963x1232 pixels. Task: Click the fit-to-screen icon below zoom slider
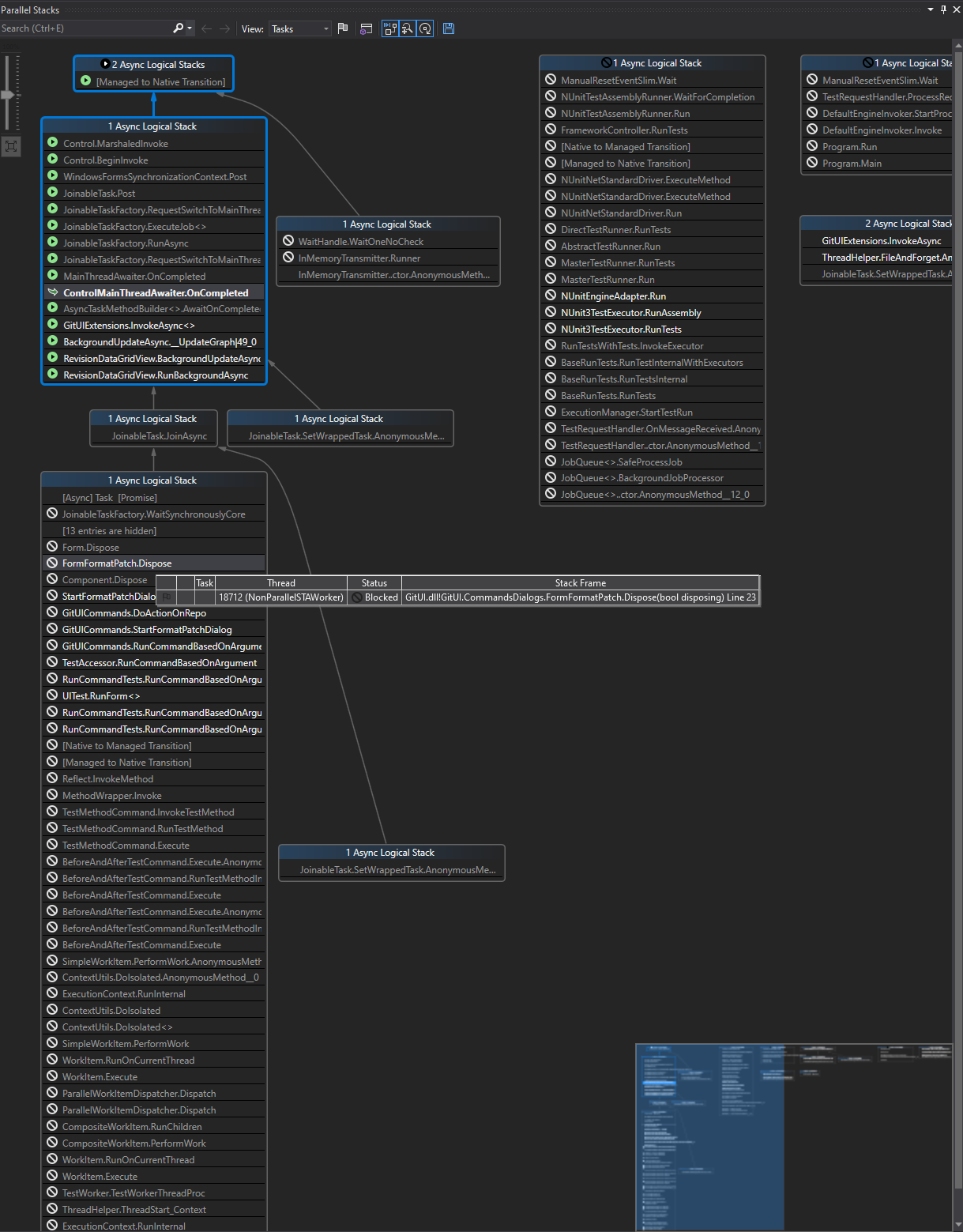10,146
